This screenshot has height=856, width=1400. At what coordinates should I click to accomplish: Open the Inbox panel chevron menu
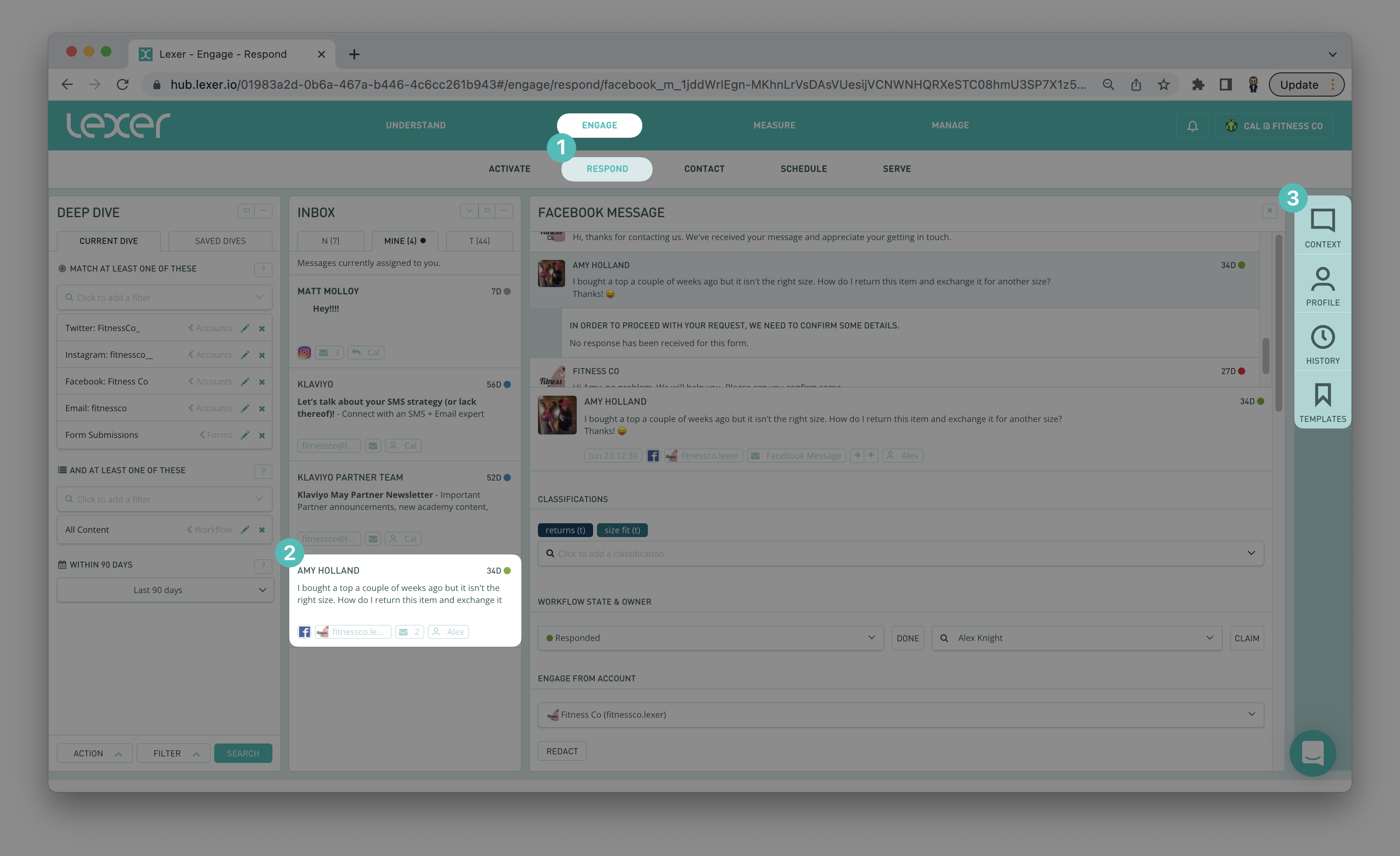[469, 211]
